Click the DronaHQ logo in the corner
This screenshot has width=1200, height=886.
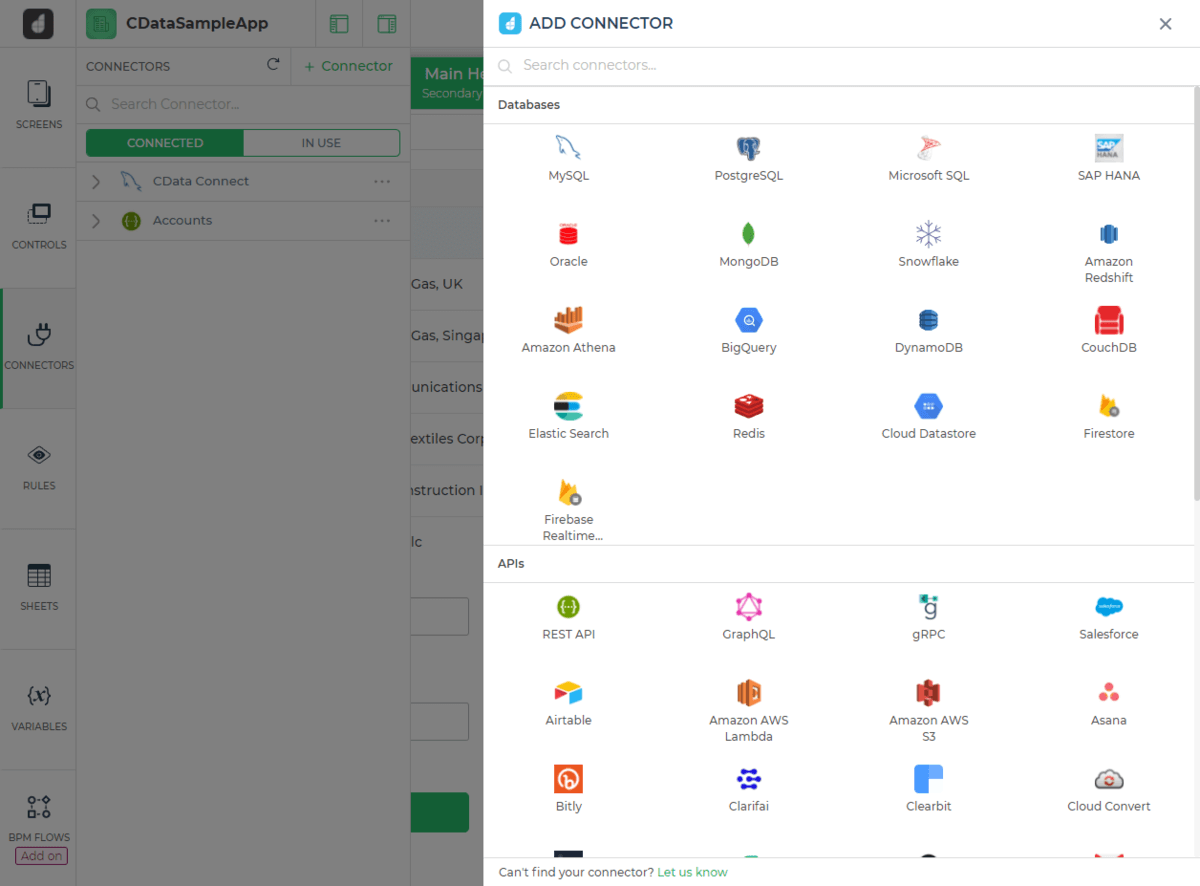coord(39,23)
